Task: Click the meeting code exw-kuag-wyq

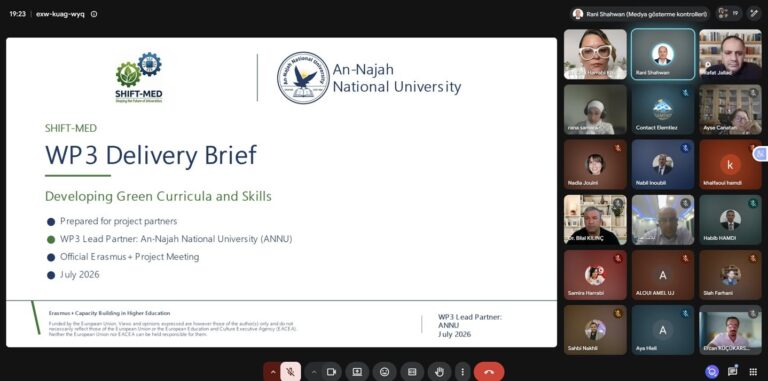Action: (x=60, y=14)
